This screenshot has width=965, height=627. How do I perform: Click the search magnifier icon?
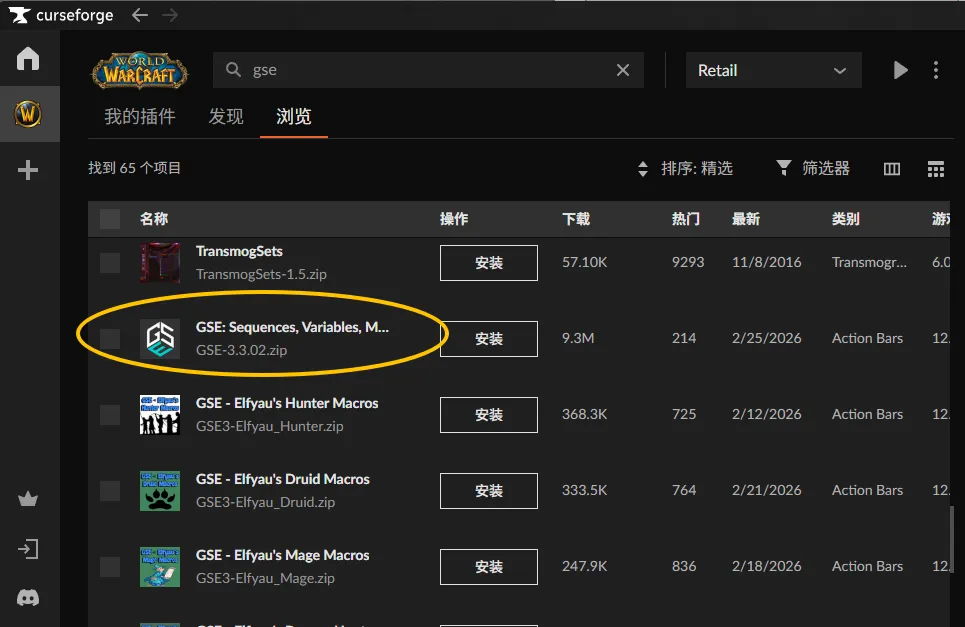coord(233,70)
